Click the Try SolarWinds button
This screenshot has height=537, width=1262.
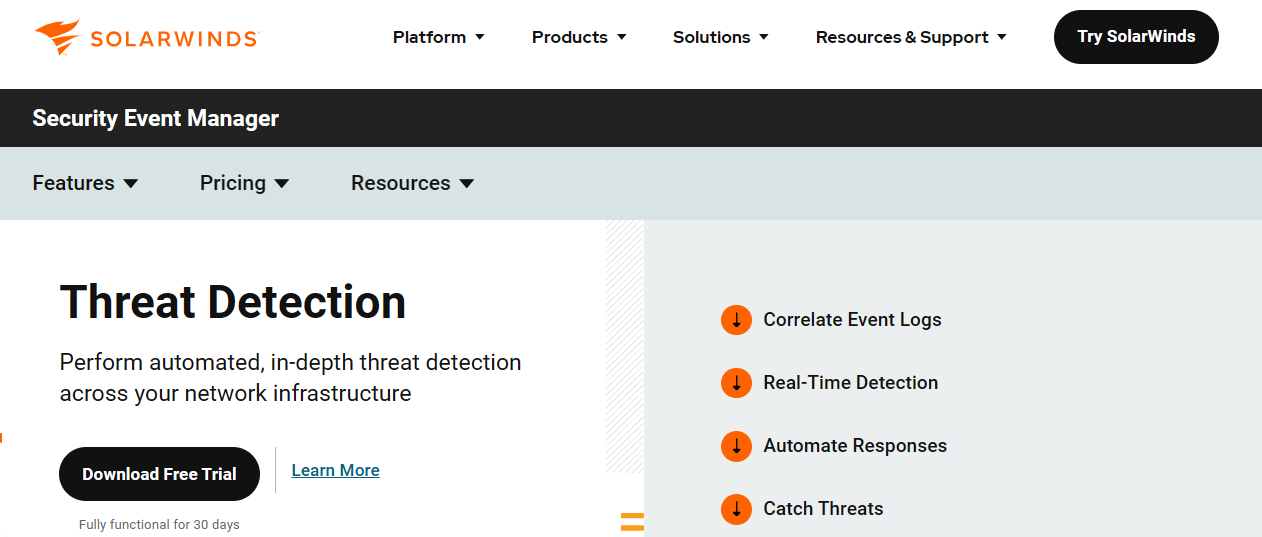1136,37
